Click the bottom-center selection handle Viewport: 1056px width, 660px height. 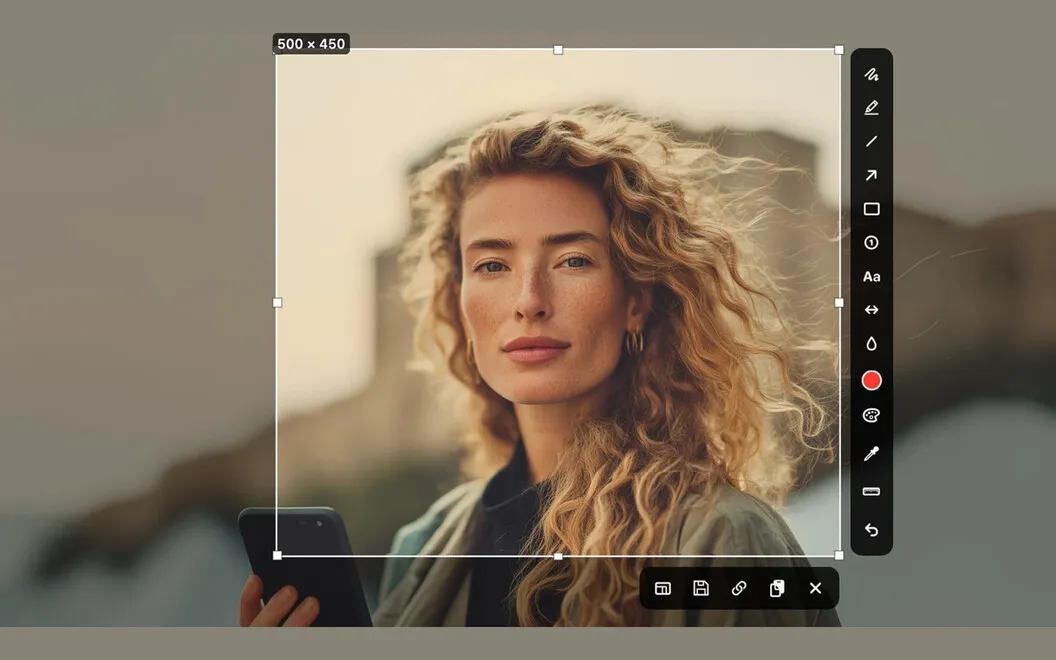558,556
